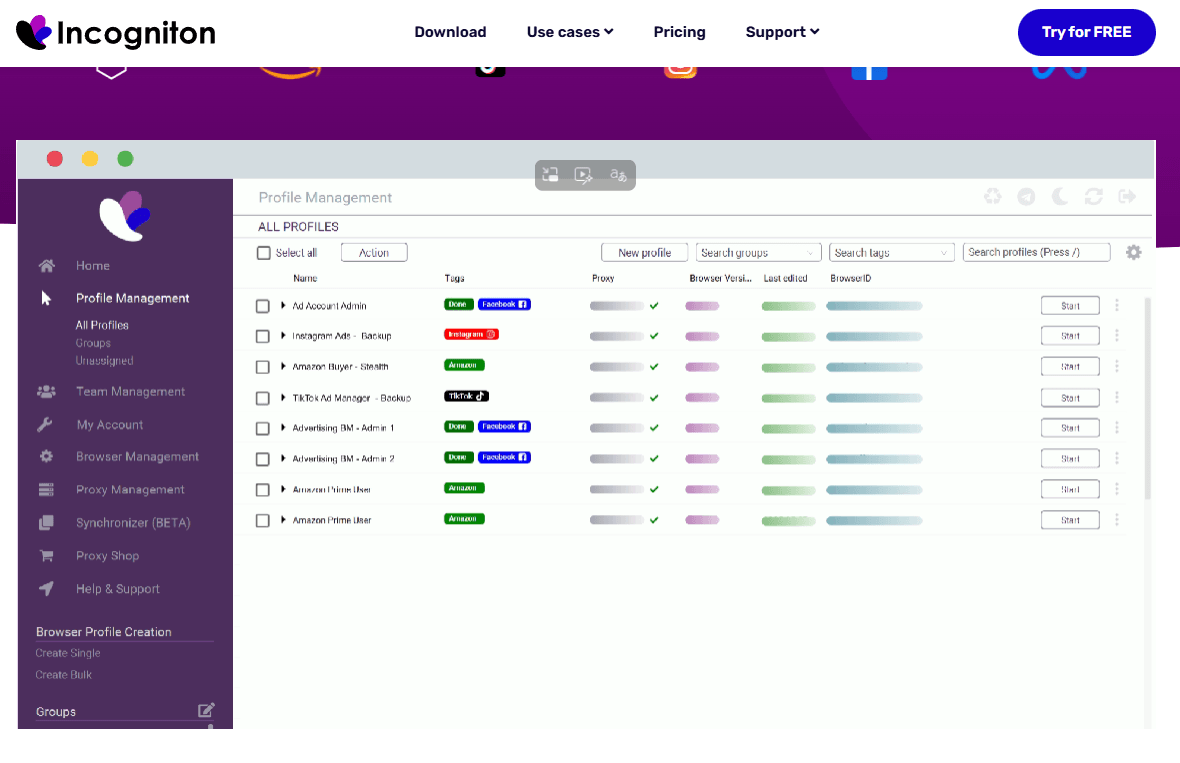Click the recycle bin icon in header

tap(992, 197)
